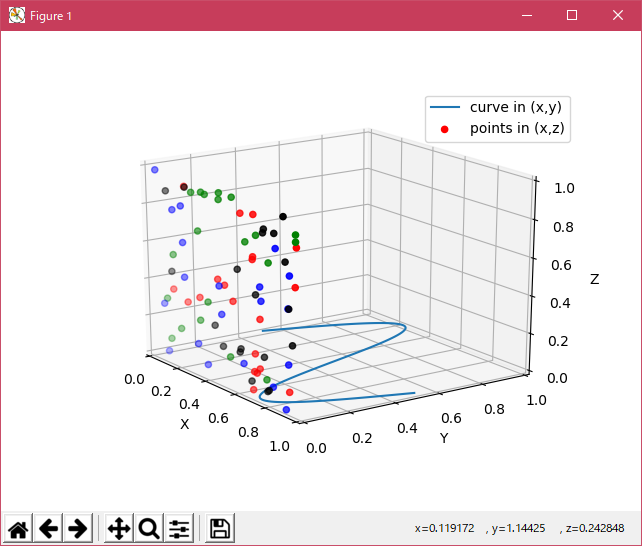
Task: Minimize the Figure 1 window
Action: pos(527,16)
